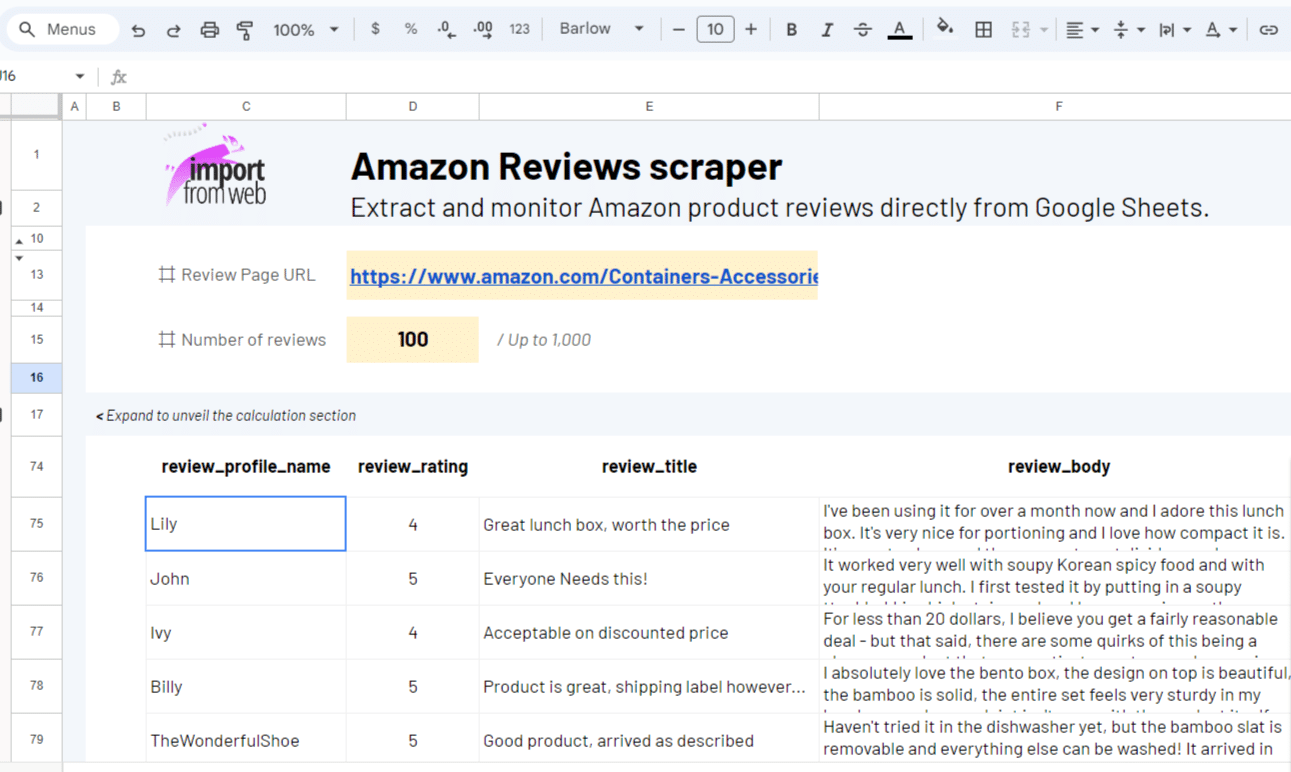The width and height of the screenshot is (1291, 772).
Task: Open the Menus search box
Action: pyautogui.click(x=60, y=29)
